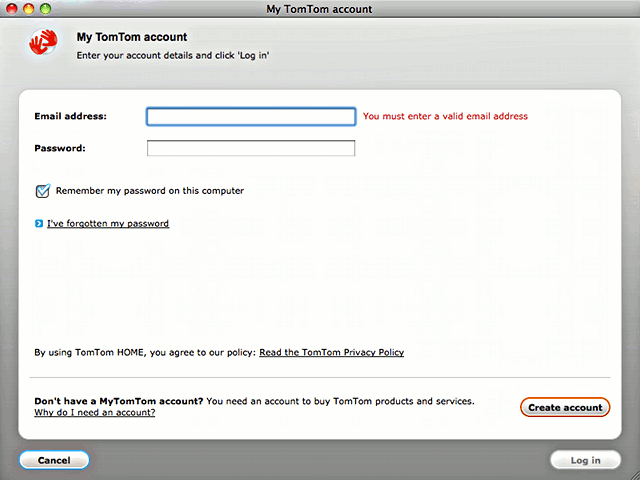The width and height of the screenshot is (640, 480).
Task: Click the My TomTom account window title bar
Action: coord(319,9)
